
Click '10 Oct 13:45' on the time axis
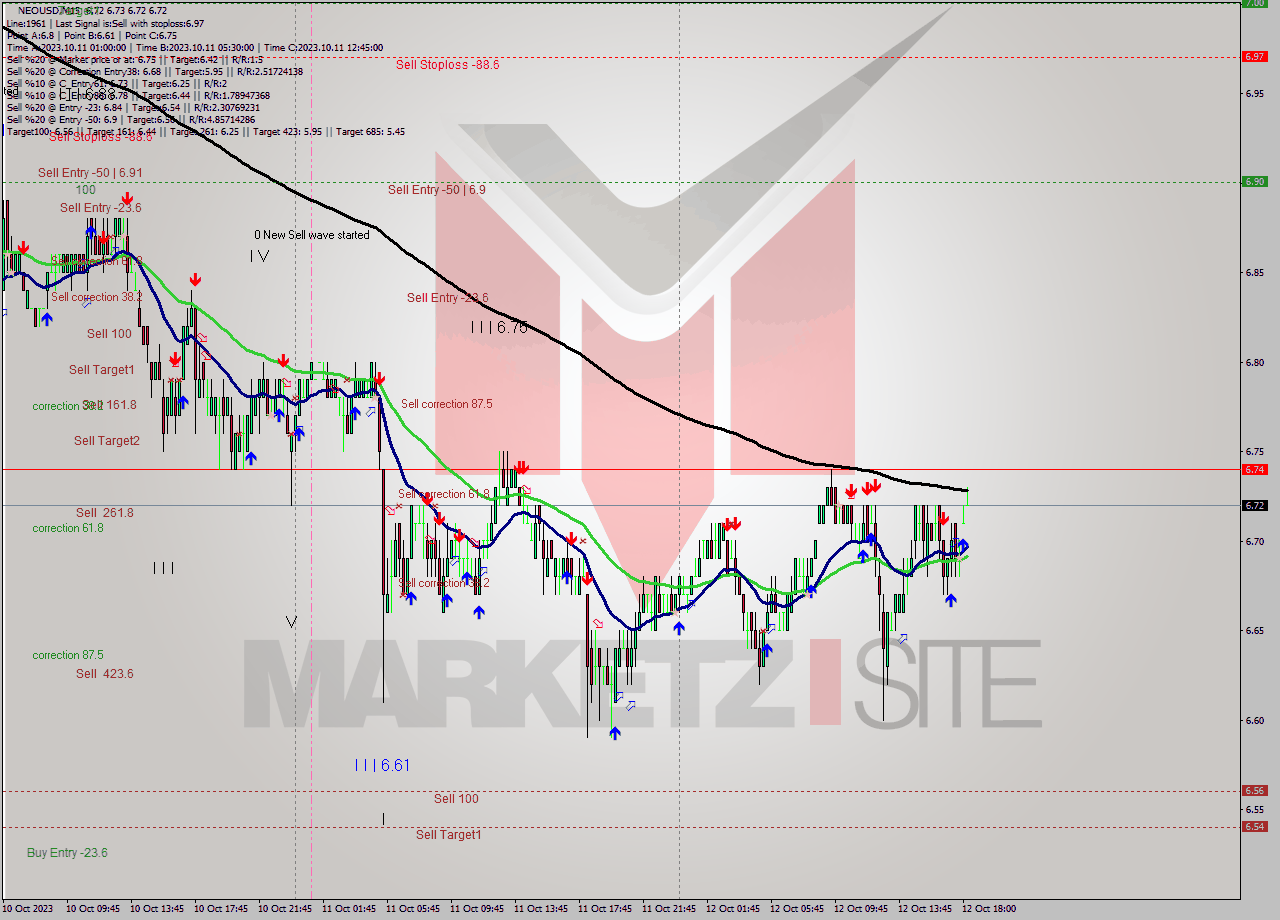157,909
